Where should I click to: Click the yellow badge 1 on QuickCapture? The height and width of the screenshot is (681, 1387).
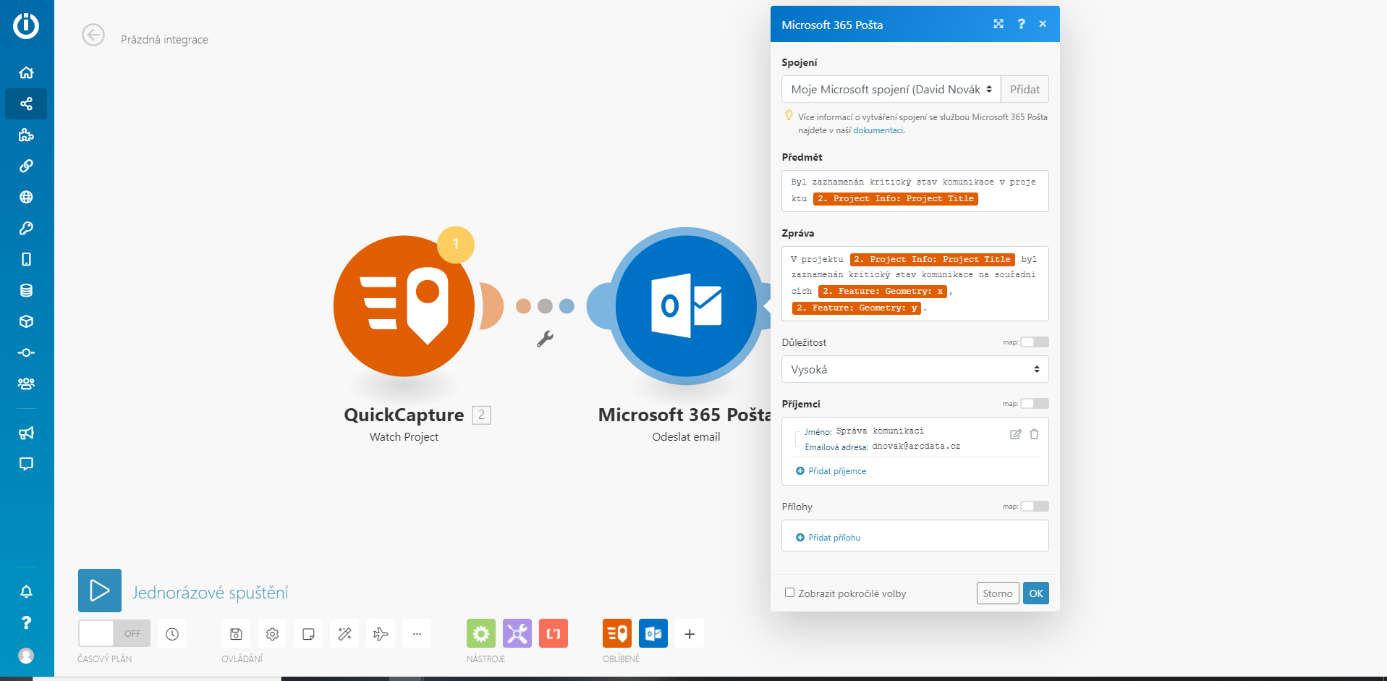point(456,245)
